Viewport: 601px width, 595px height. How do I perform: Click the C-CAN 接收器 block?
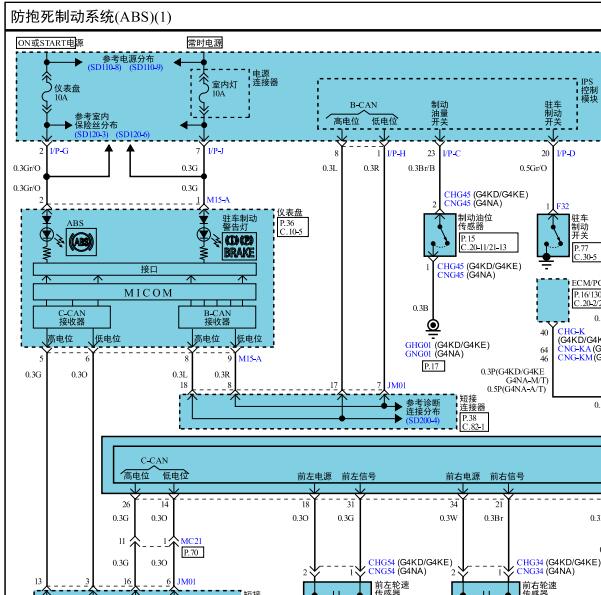72,317
